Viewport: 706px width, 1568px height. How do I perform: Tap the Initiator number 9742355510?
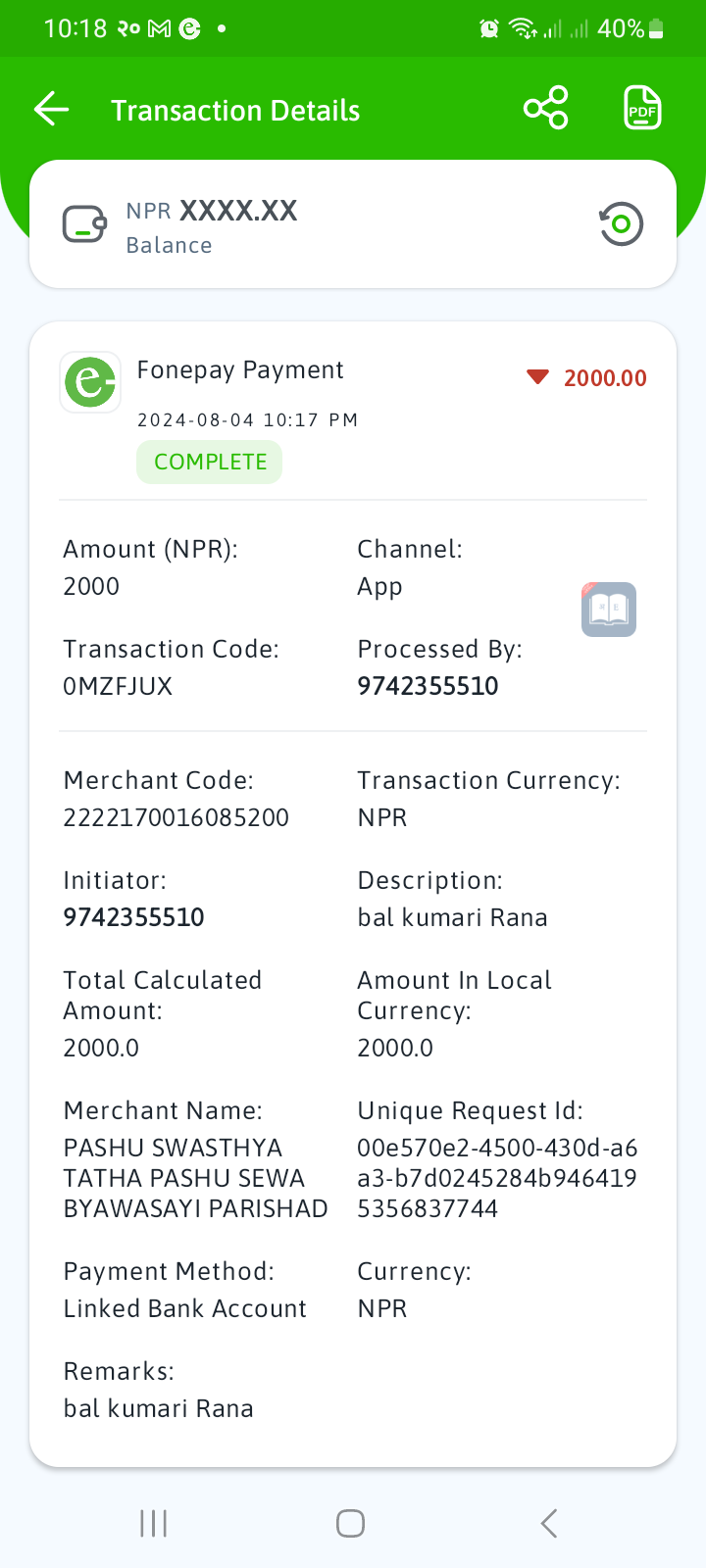click(x=134, y=917)
